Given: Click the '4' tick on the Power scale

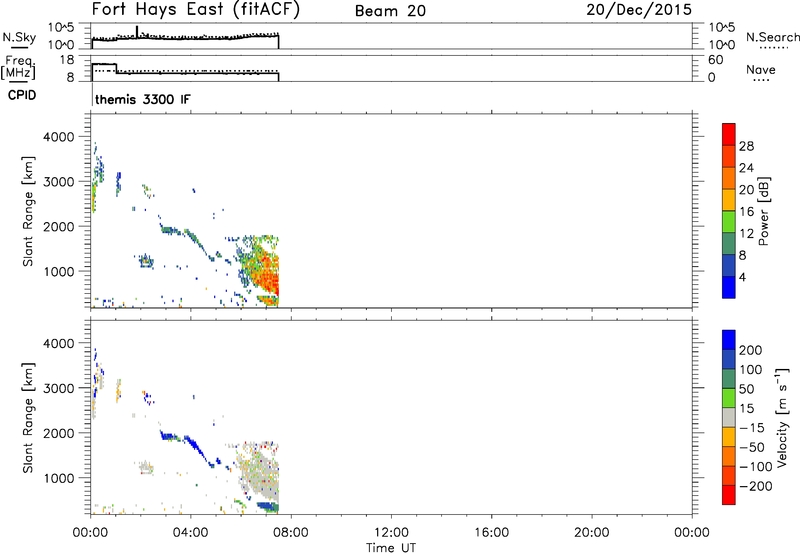Looking at the screenshot, I should coord(742,277).
